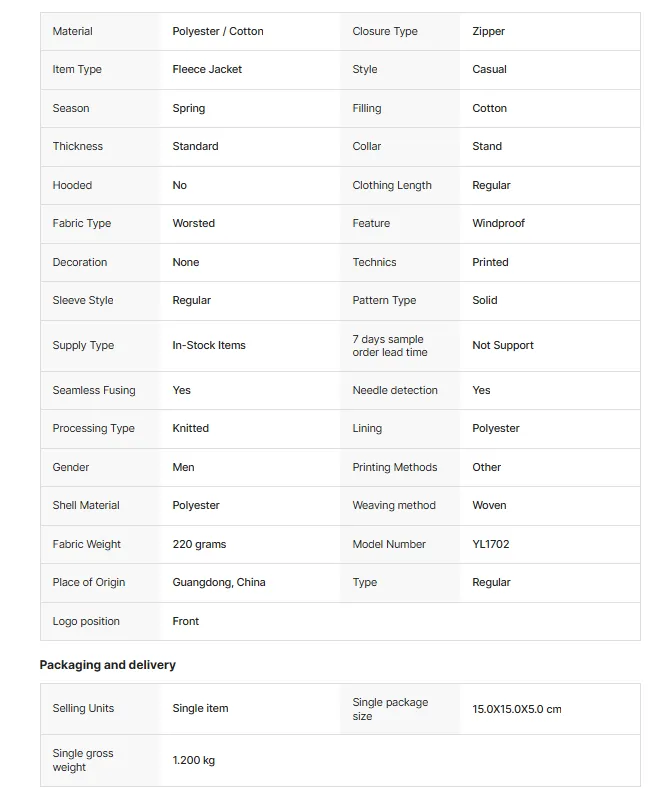Select the Logo position Front value

(x=185, y=621)
